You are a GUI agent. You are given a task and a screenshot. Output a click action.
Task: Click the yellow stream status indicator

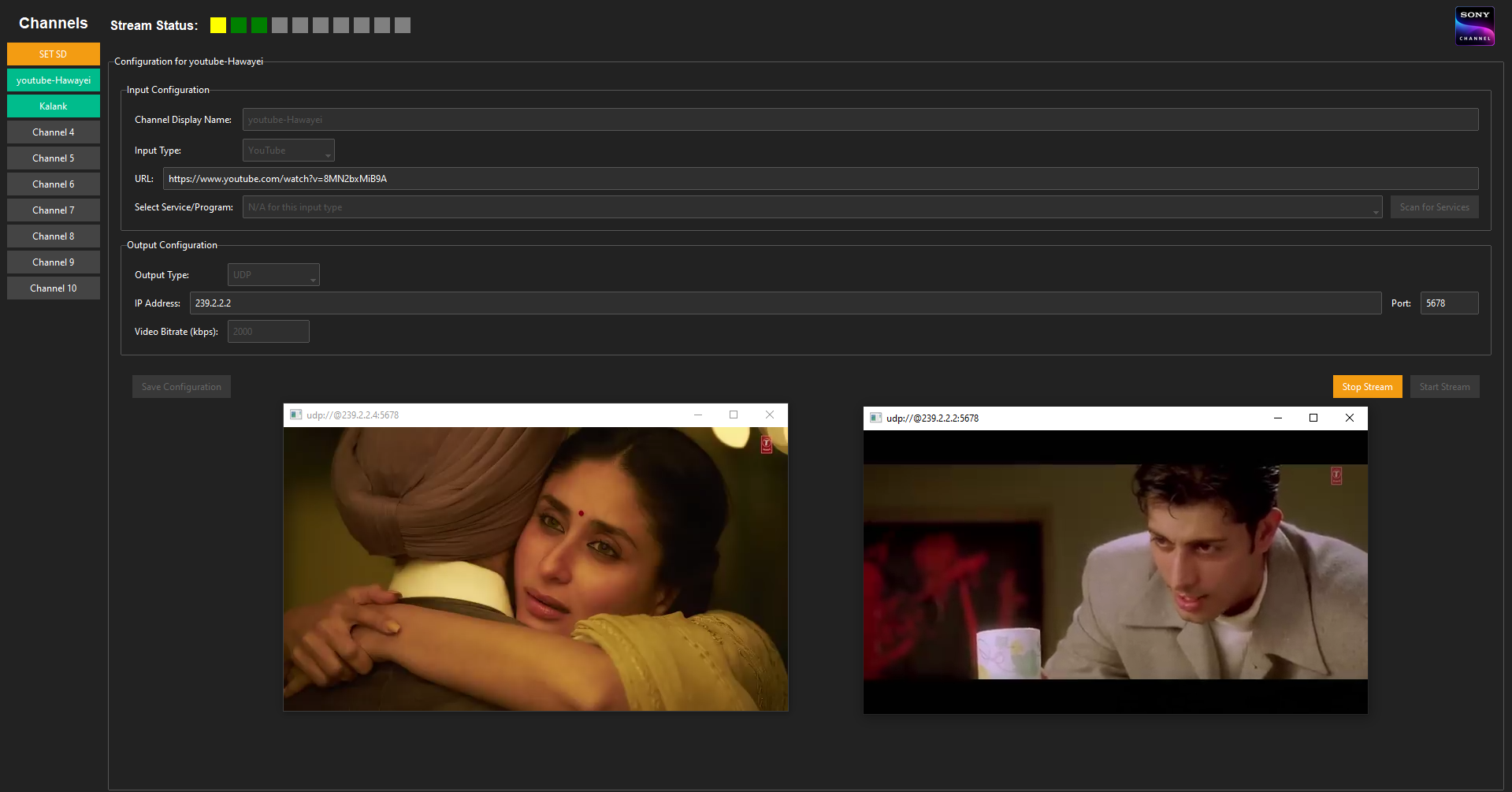217,25
